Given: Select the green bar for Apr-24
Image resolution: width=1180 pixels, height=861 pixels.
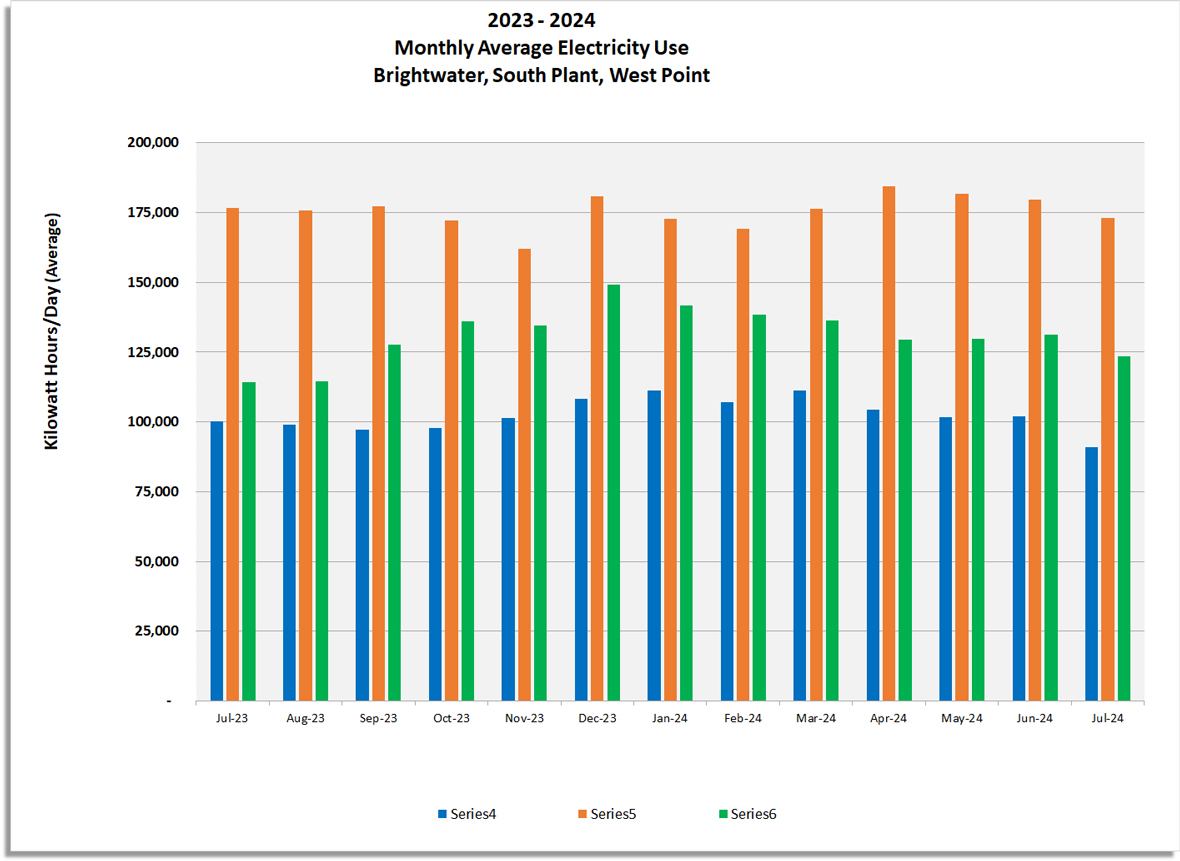Looking at the screenshot, I should tap(905, 520).
